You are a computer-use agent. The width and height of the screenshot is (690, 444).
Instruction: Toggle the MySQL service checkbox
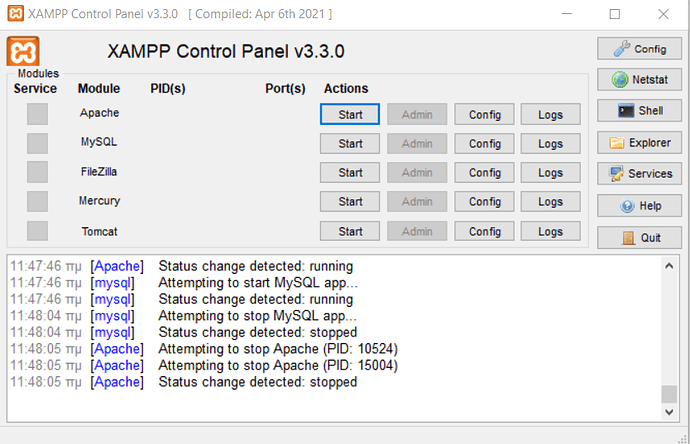[x=37, y=143]
